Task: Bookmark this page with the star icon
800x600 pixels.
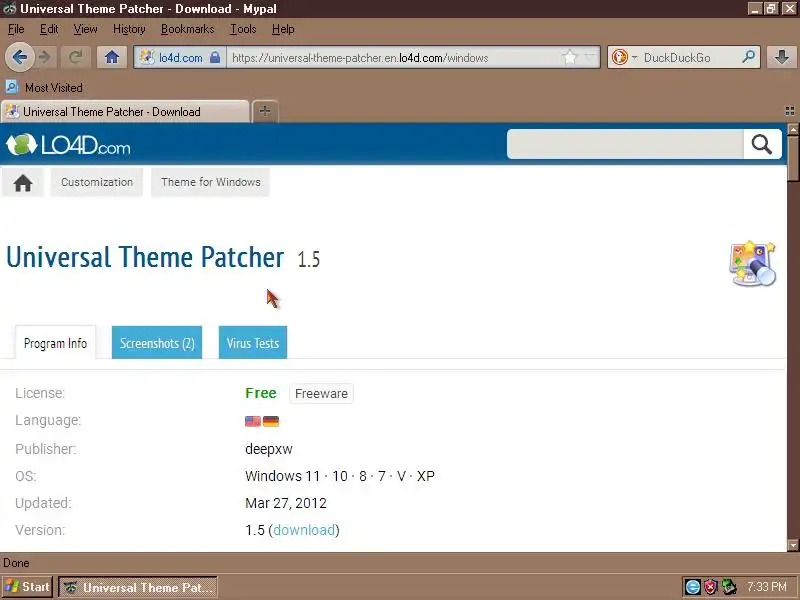Action: [x=570, y=58]
